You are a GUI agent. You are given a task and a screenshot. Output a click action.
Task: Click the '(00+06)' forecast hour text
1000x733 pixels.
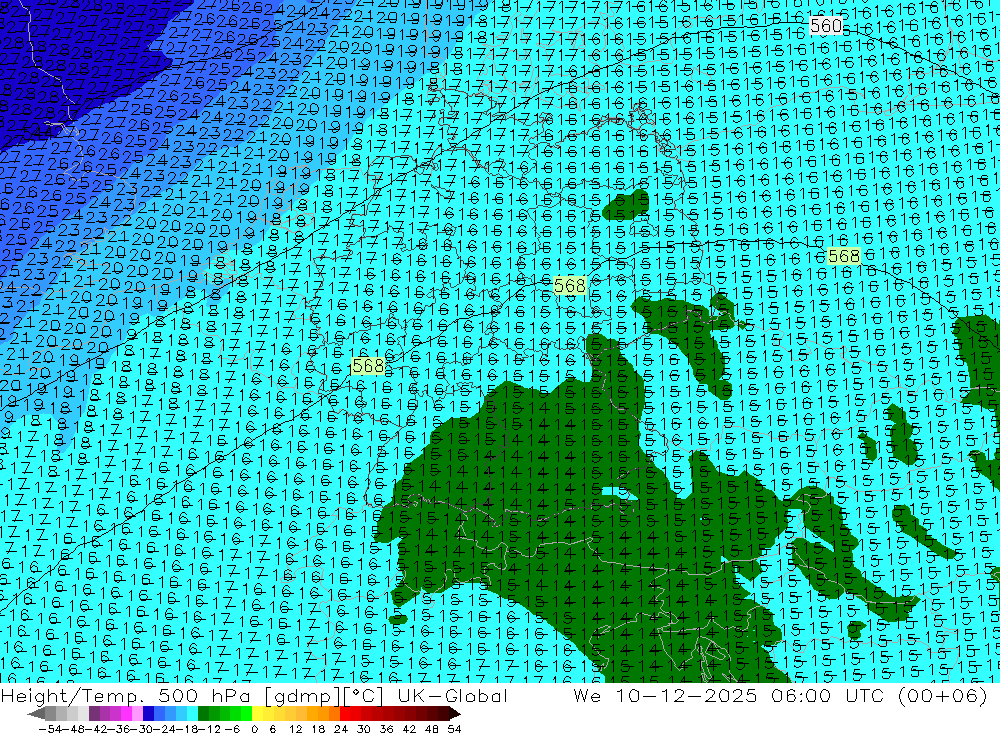coord(943,695)
